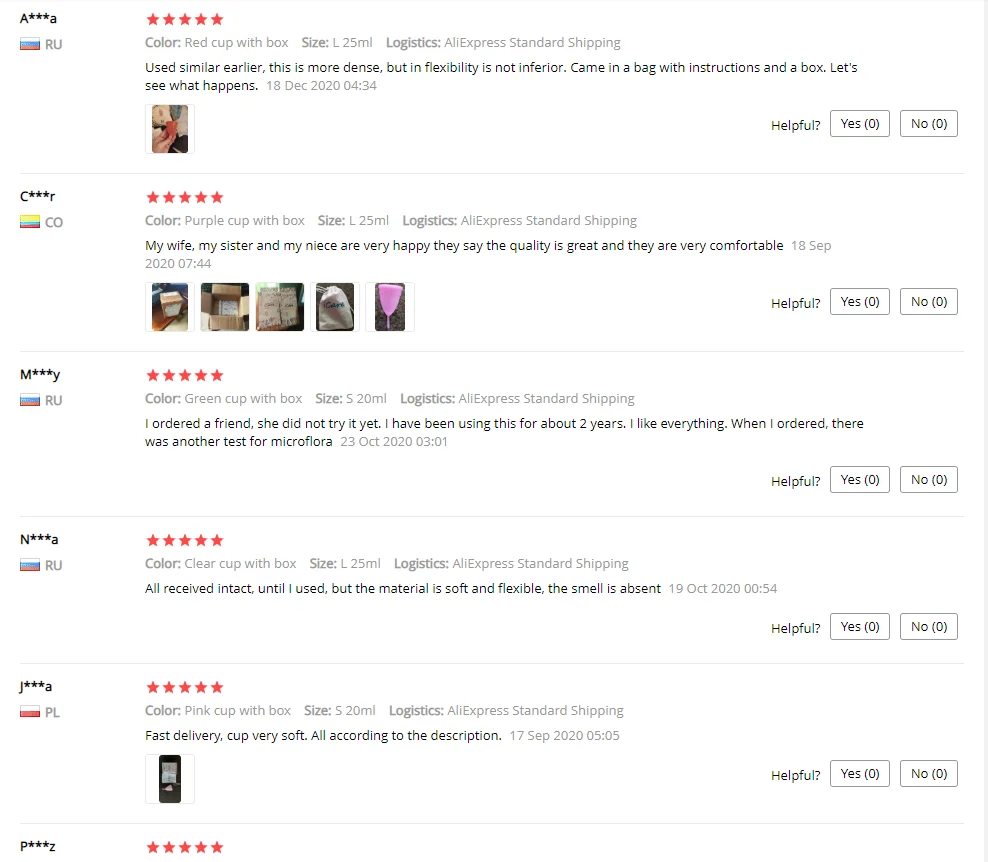Vote No on M***y's review

[929, 480]
